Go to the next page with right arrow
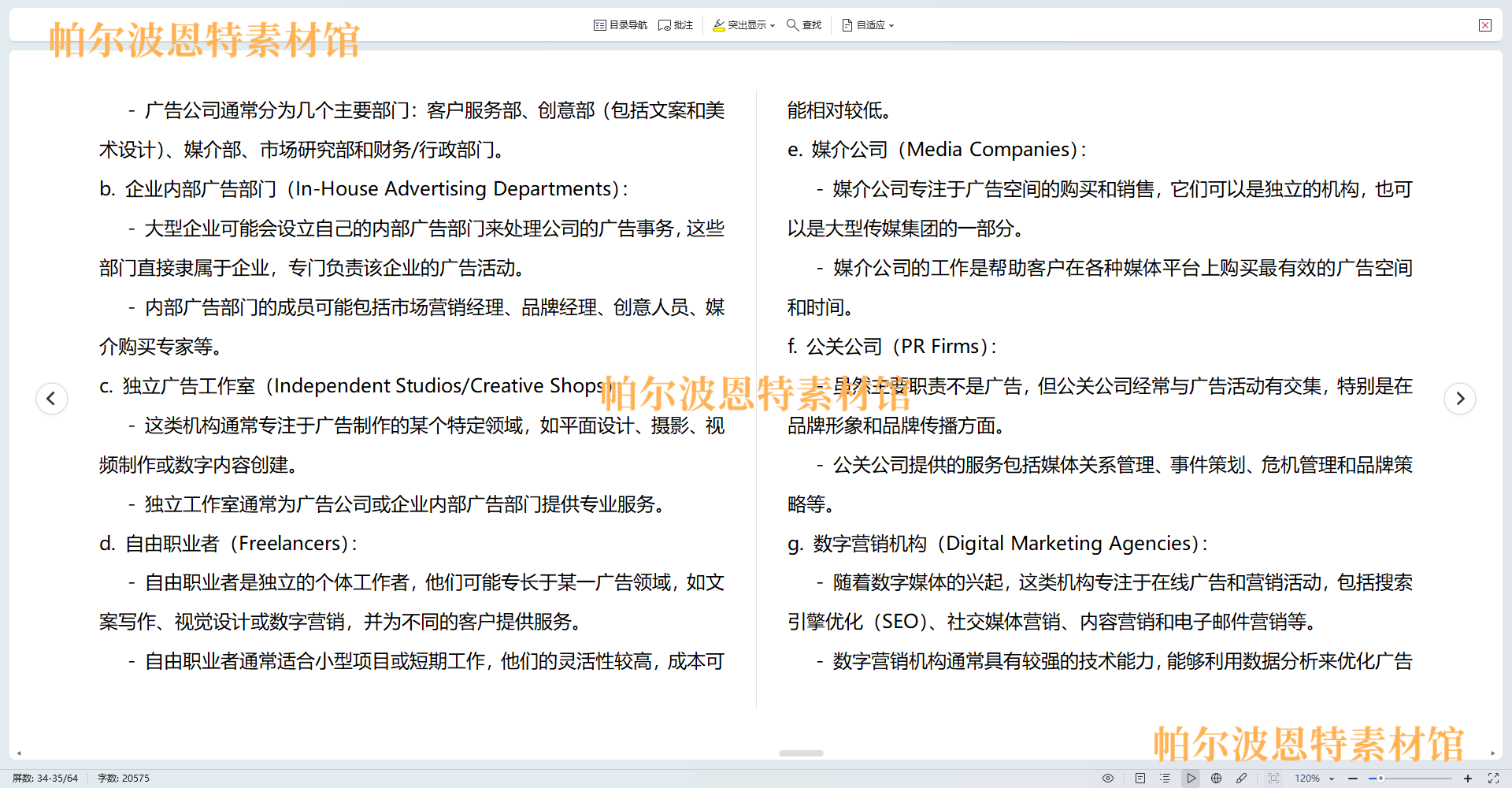The width and height of the screenshot is (1512, 788). tap(1460, 398)
